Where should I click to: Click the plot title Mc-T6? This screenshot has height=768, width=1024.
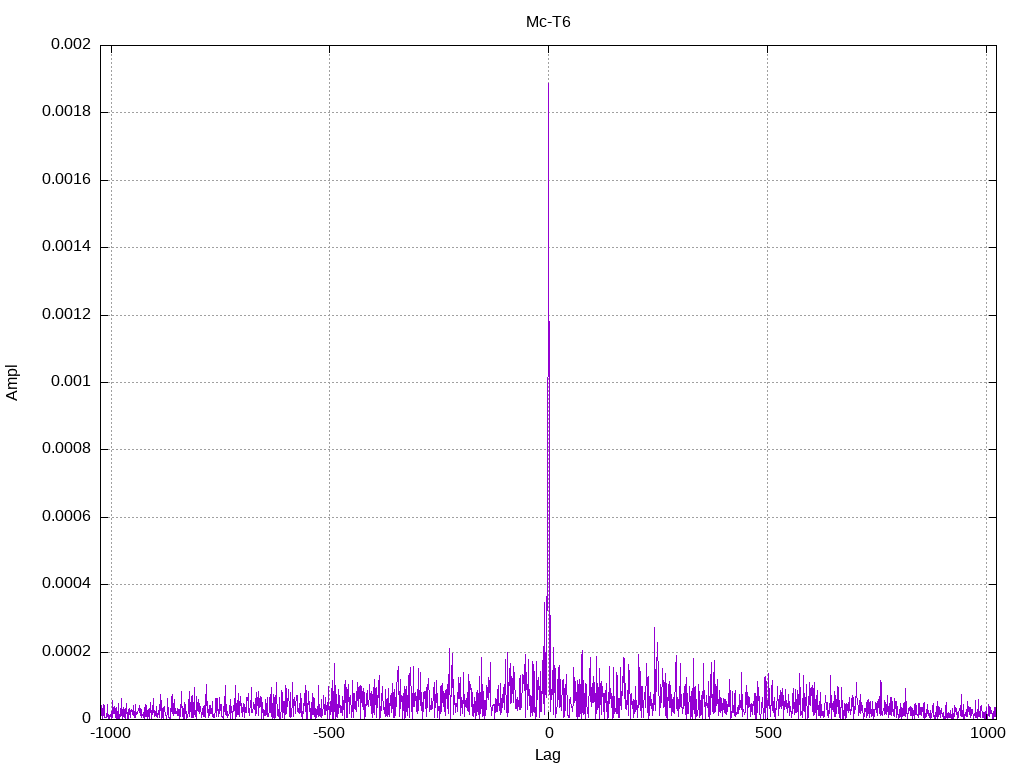pyautogui.click(x=548, y=21)
